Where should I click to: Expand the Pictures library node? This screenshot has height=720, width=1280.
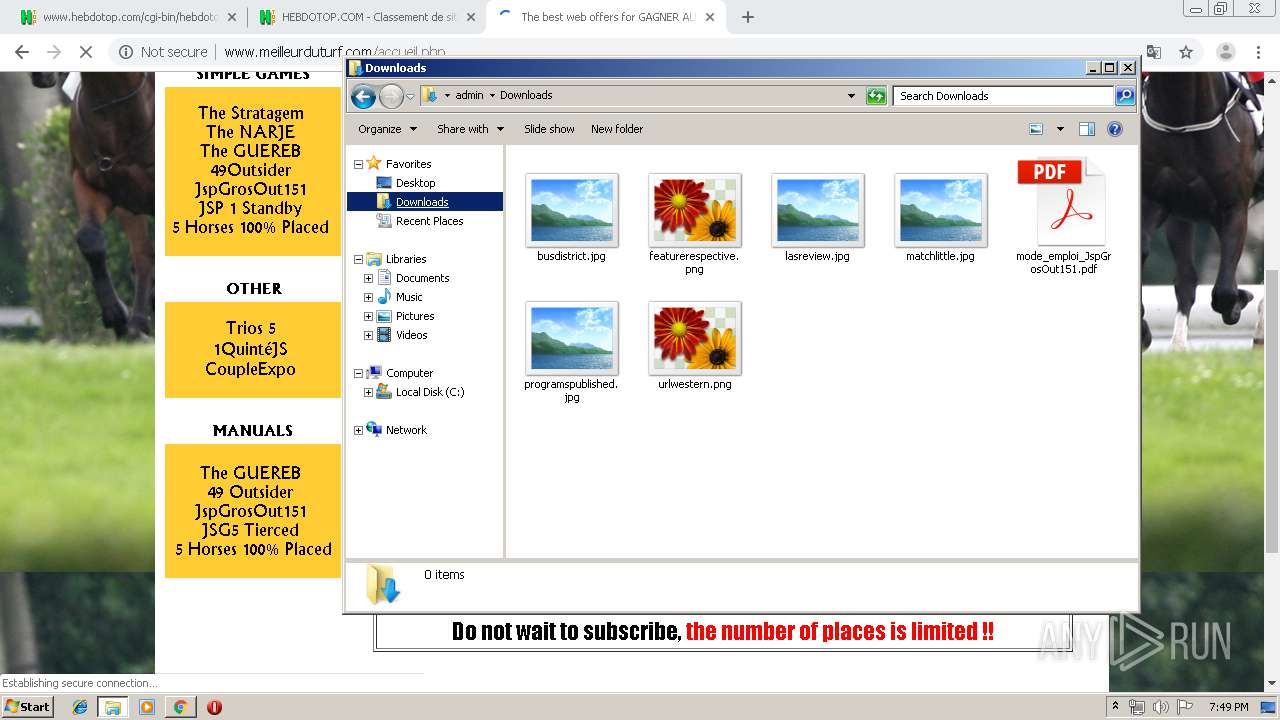coord(368,316)
